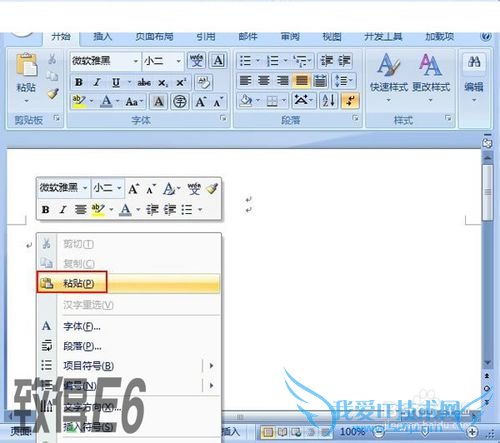Click the text highlight color button in ribbon

[x=79, y=102]
